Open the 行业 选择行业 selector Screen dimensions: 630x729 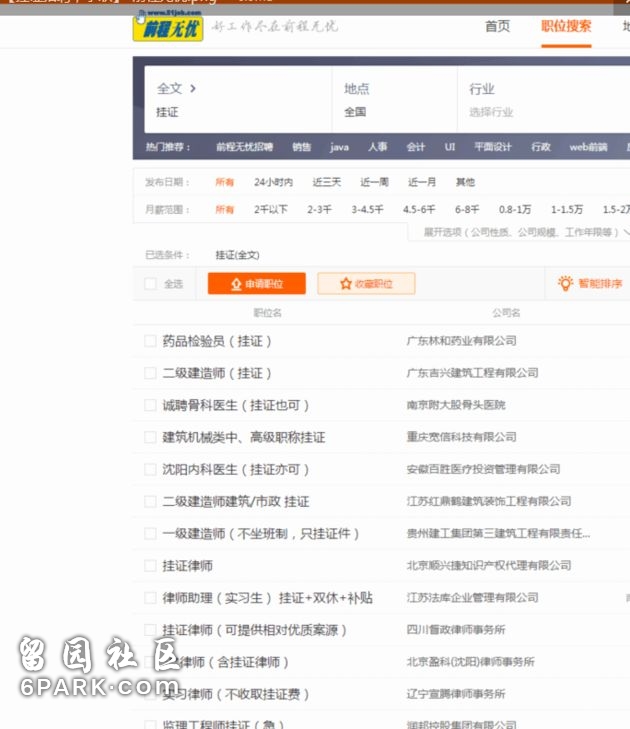[x=543, y=99]
